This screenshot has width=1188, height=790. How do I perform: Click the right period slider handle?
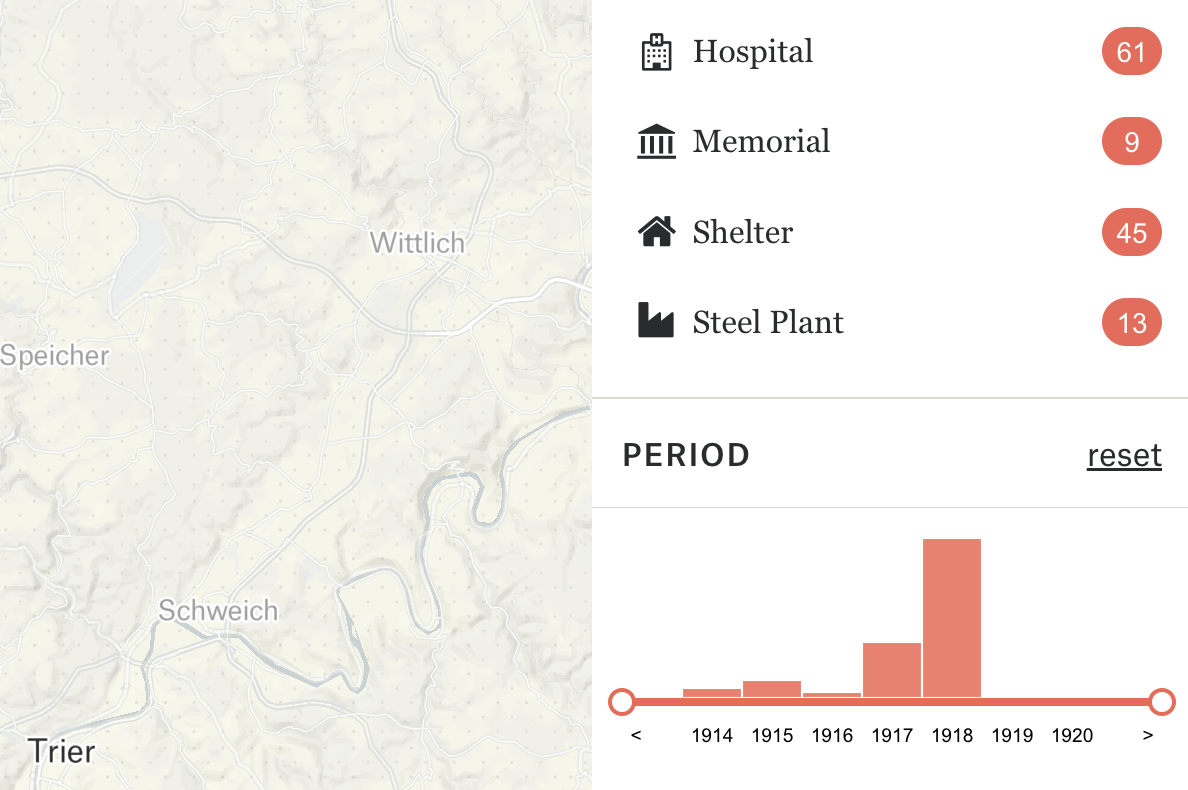pyautogui.click(x=1161, y=702)
